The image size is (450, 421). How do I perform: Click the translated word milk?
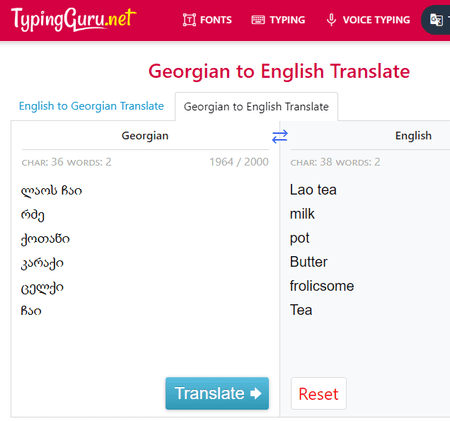pos(302,214)
